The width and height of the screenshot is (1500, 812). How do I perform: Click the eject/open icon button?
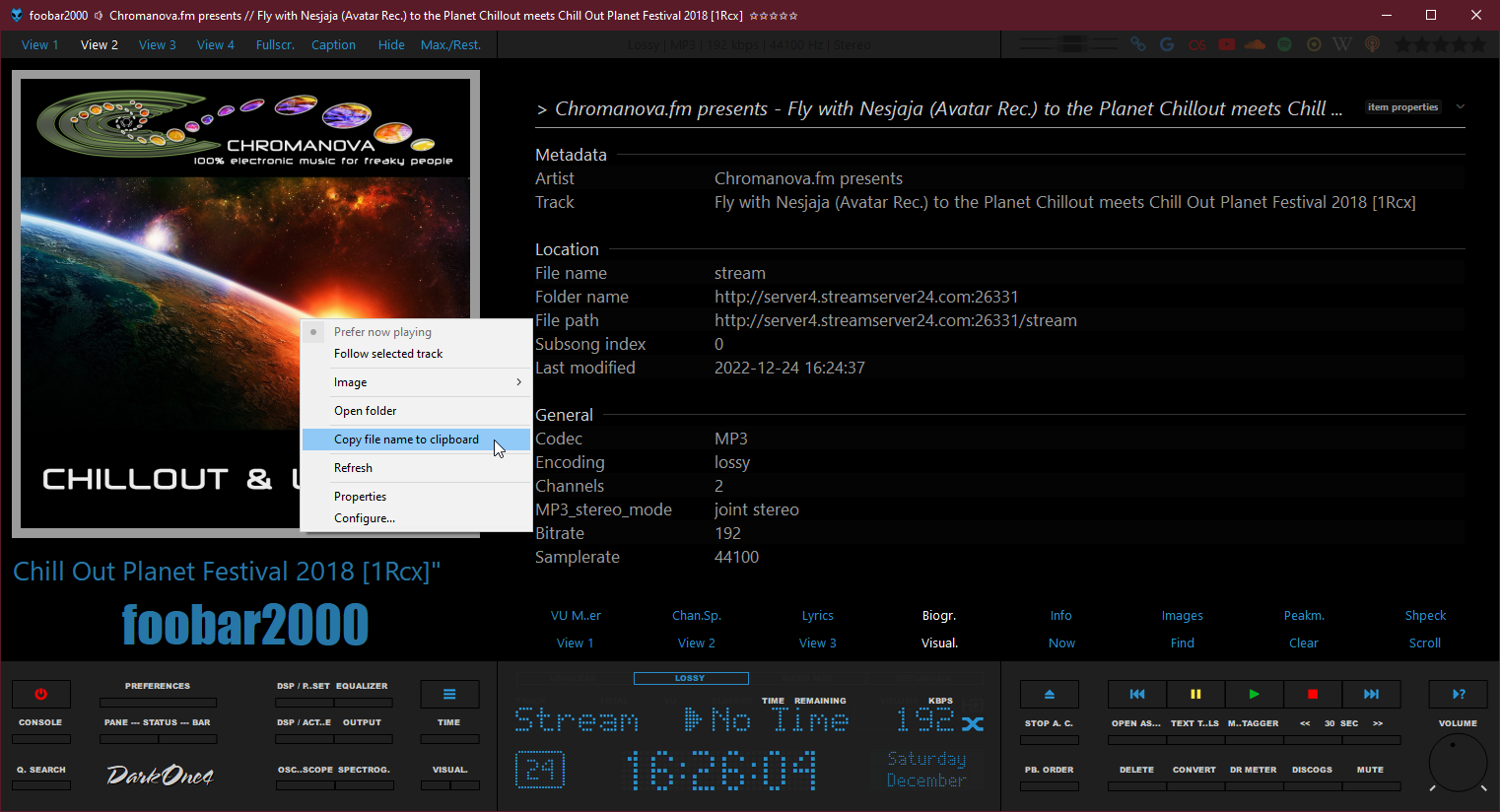[1049, 694]
